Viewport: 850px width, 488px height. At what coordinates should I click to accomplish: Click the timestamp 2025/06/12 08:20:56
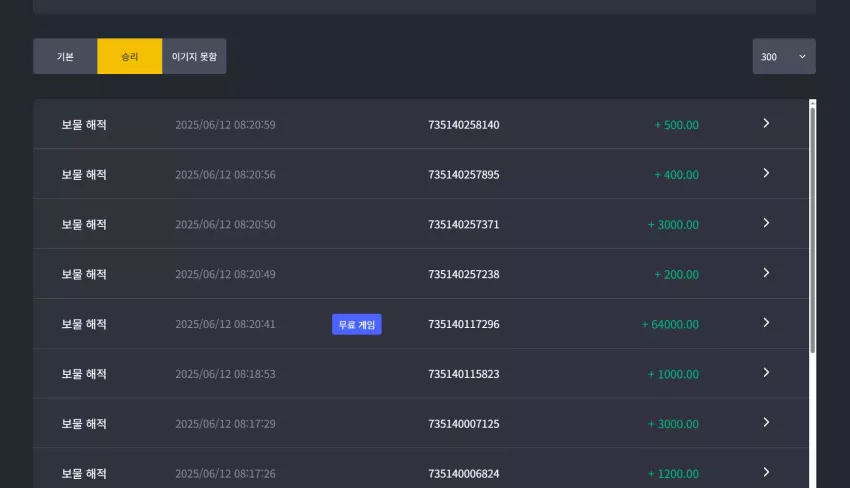click(225, 175)
